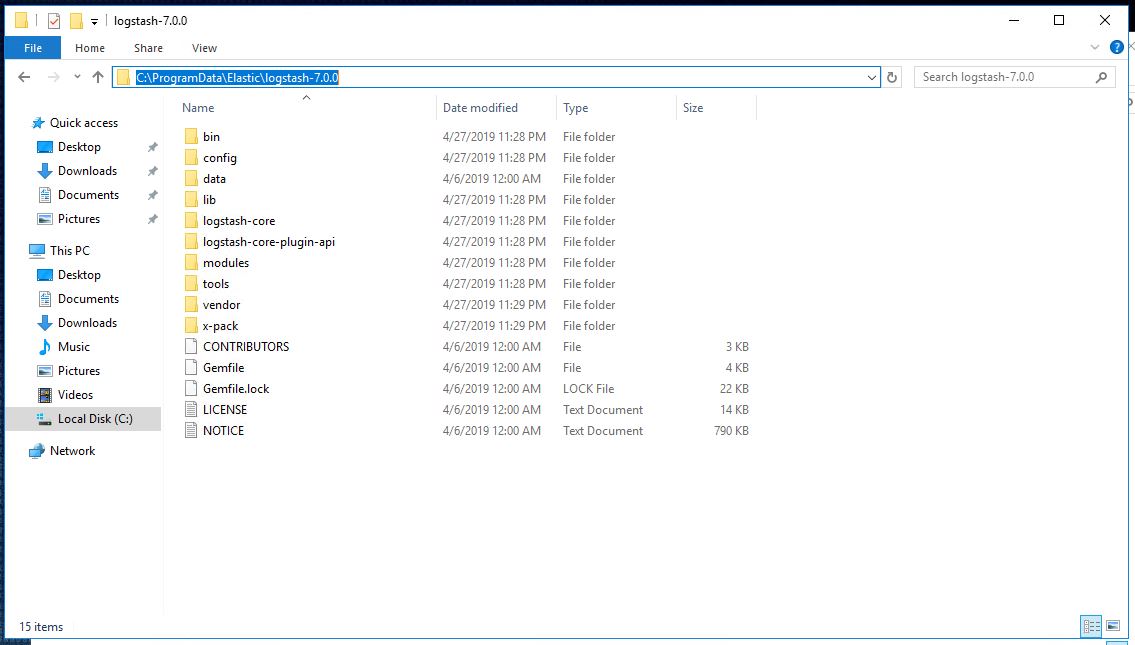The height and width of the screenshot is (645, 1135).
Task: Select Documents under This PC
Action: coord(88,299)
